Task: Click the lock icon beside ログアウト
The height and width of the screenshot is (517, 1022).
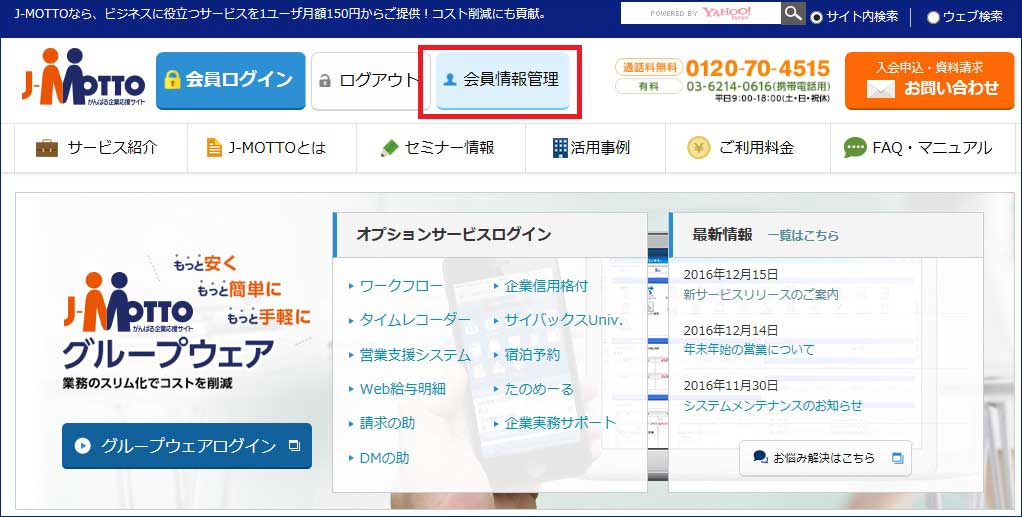Action: (325, 81)
